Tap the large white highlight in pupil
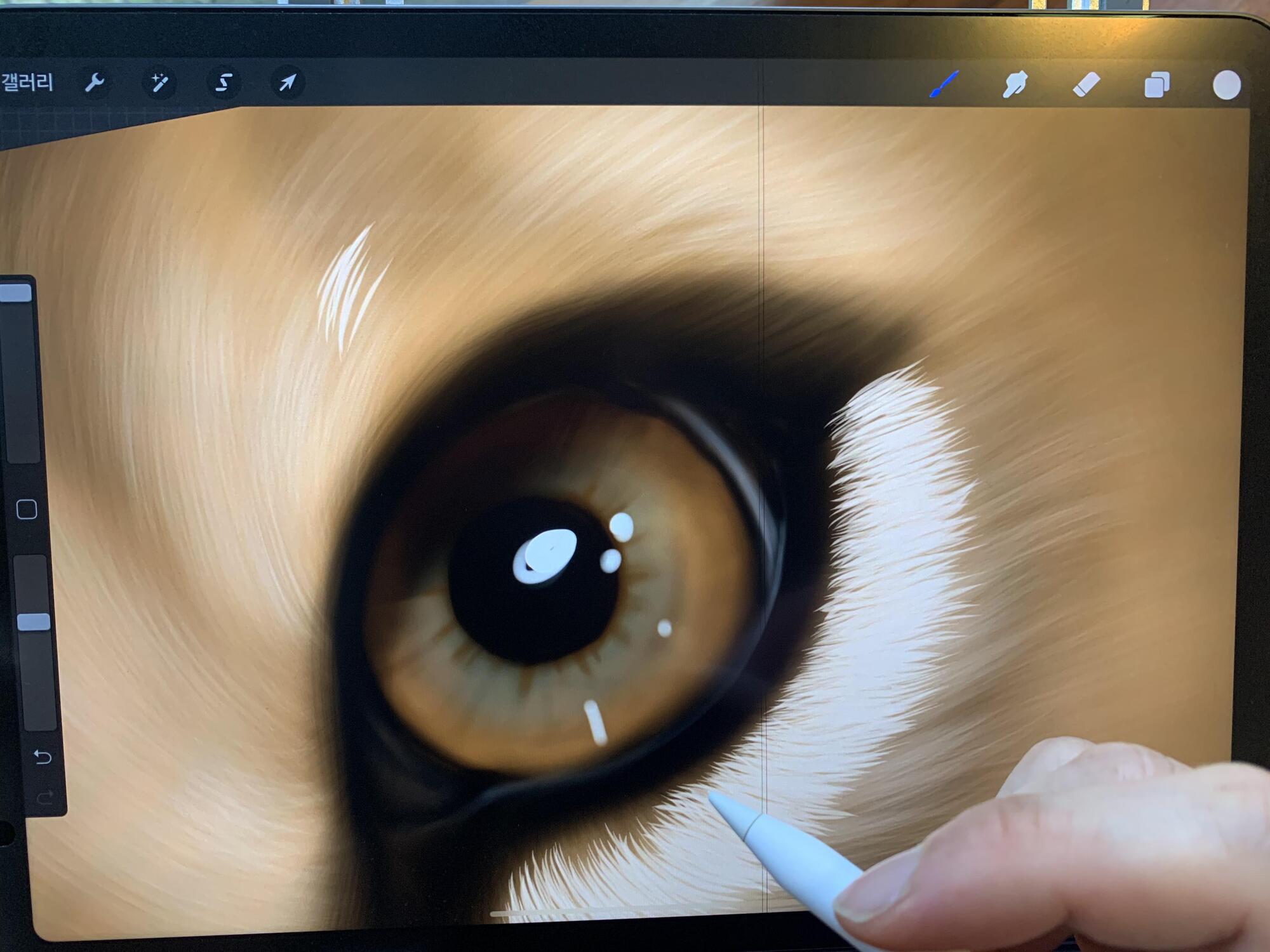 (546, 555)
